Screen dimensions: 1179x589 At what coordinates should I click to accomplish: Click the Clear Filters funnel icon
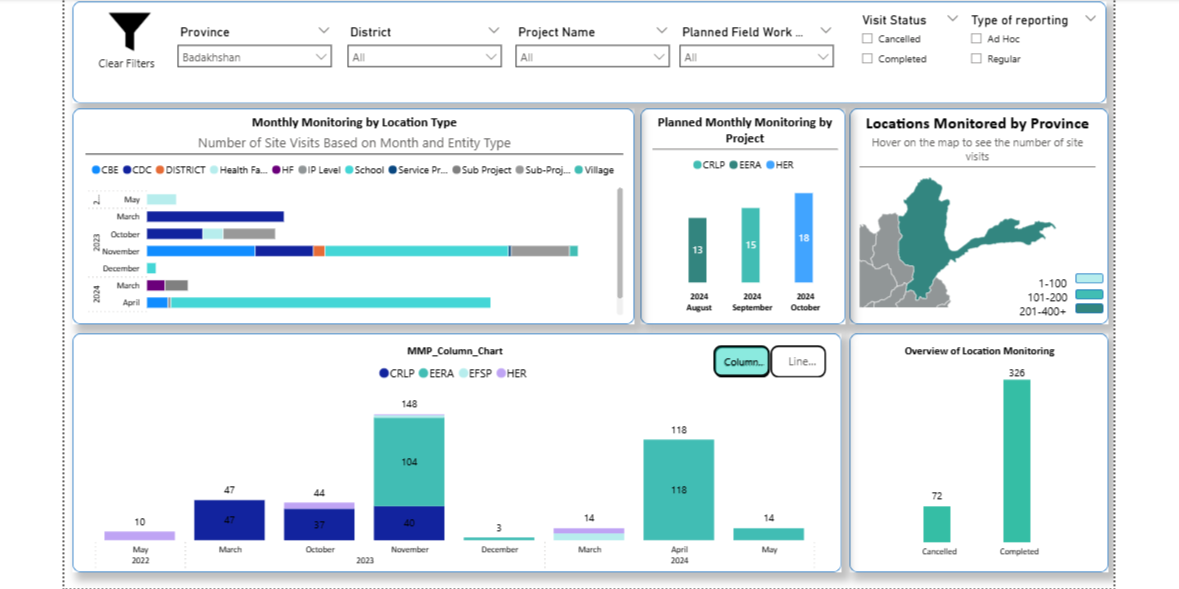coord(129,33)
